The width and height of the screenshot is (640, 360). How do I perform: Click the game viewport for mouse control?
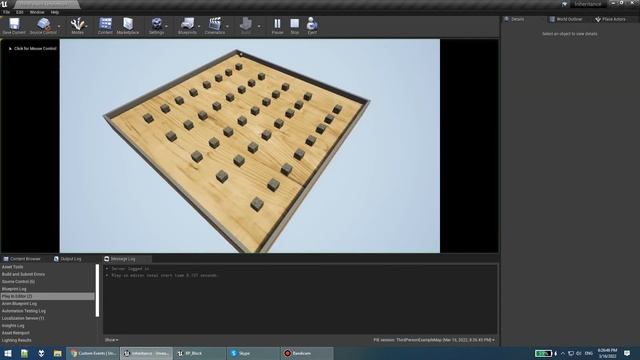pos(250,146)
